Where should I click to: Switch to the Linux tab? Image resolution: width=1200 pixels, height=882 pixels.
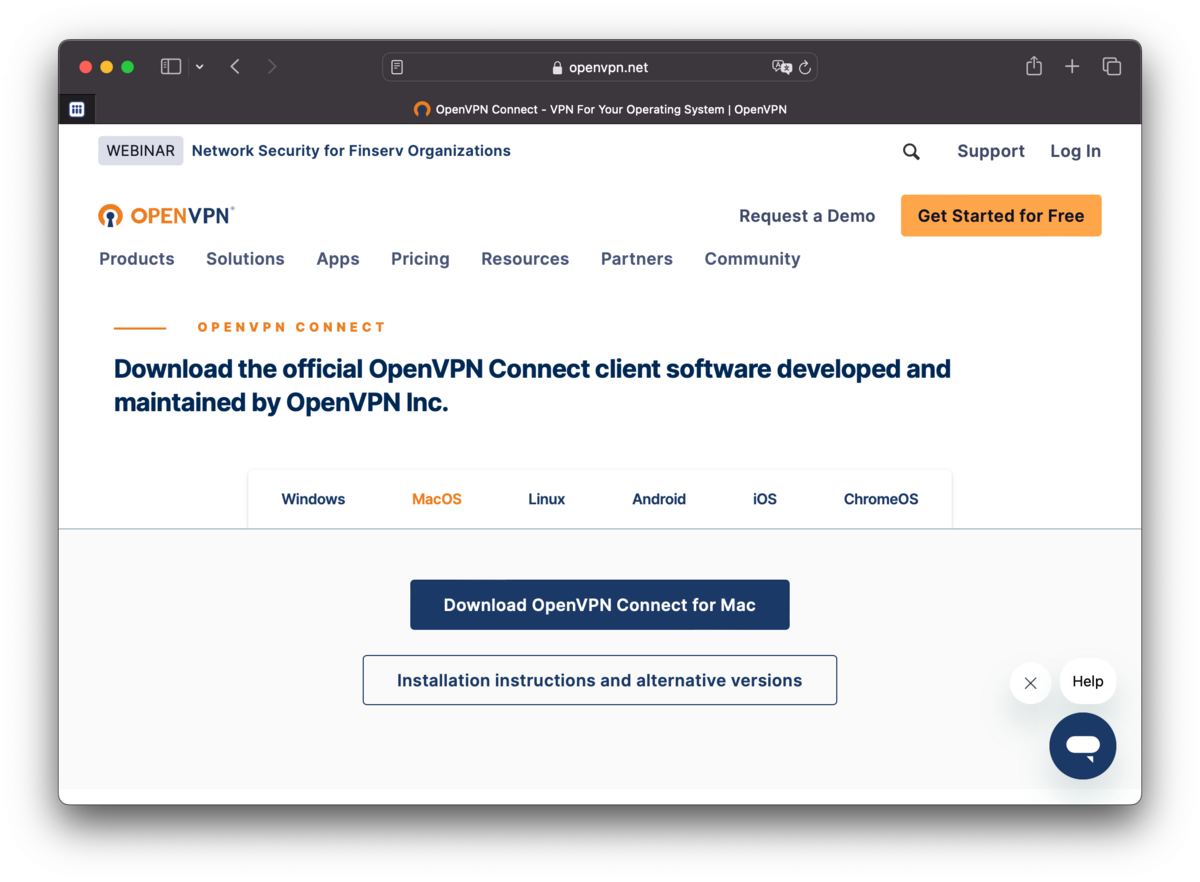coord(546,499)
